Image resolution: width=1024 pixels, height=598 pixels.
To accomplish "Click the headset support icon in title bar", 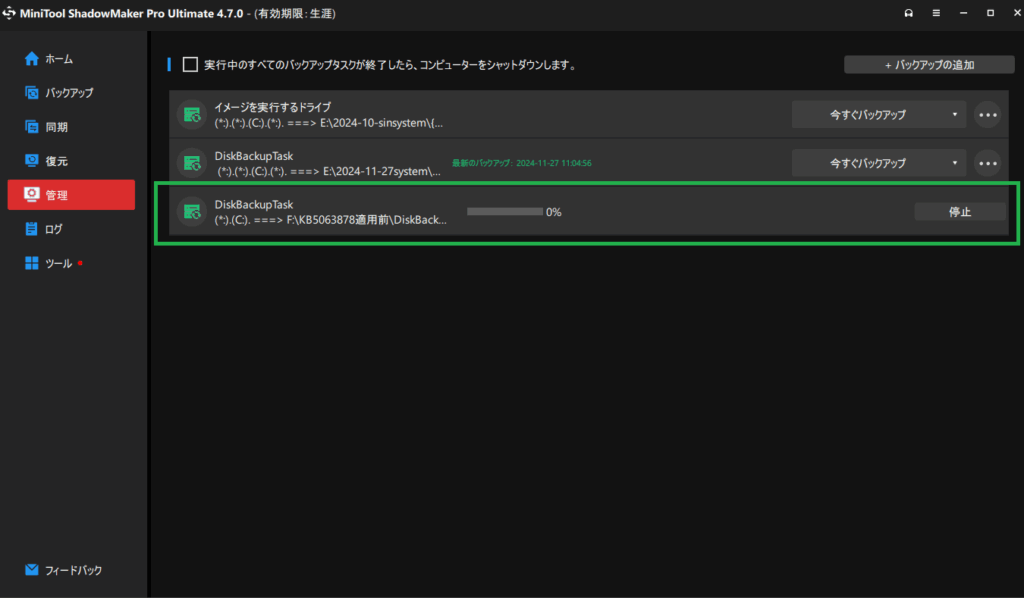I will (908, 13).
